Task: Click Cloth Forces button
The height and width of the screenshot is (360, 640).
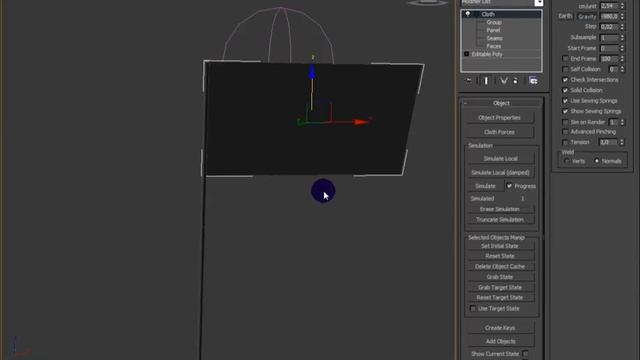Action: pos(500,132)
